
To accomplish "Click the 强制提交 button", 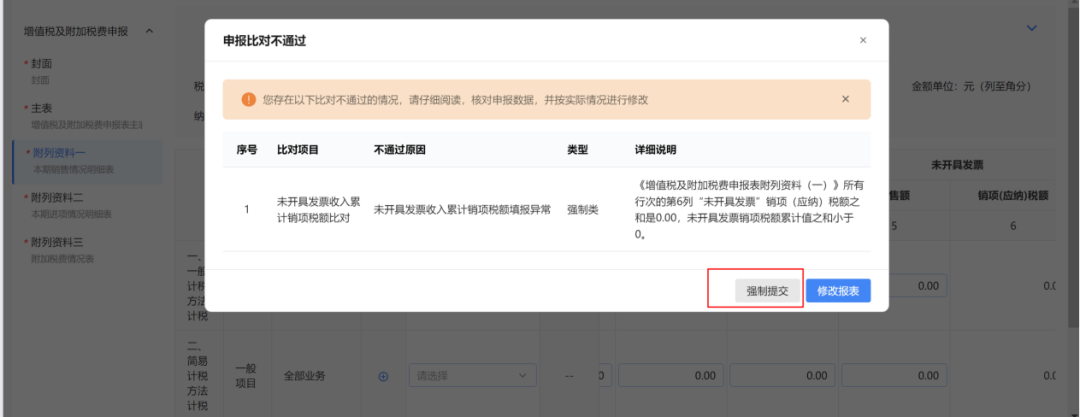I will pyautogui.click(x=768, y=291).
